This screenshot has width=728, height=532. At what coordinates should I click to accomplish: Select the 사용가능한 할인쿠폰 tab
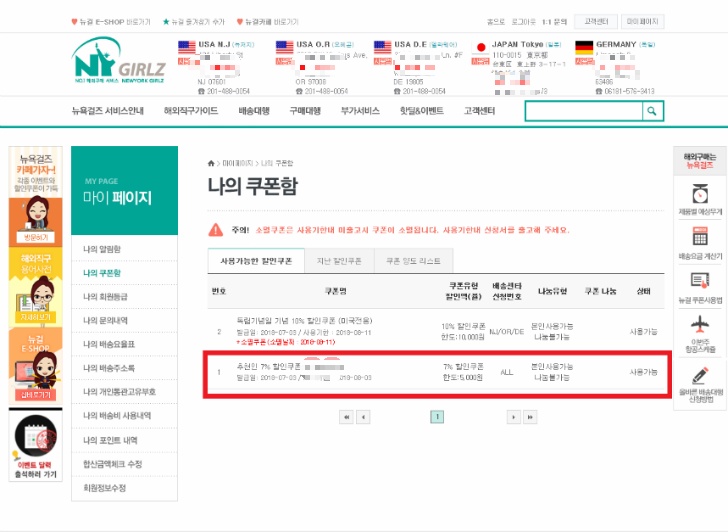pyautogui.click(x=256, y=261)
